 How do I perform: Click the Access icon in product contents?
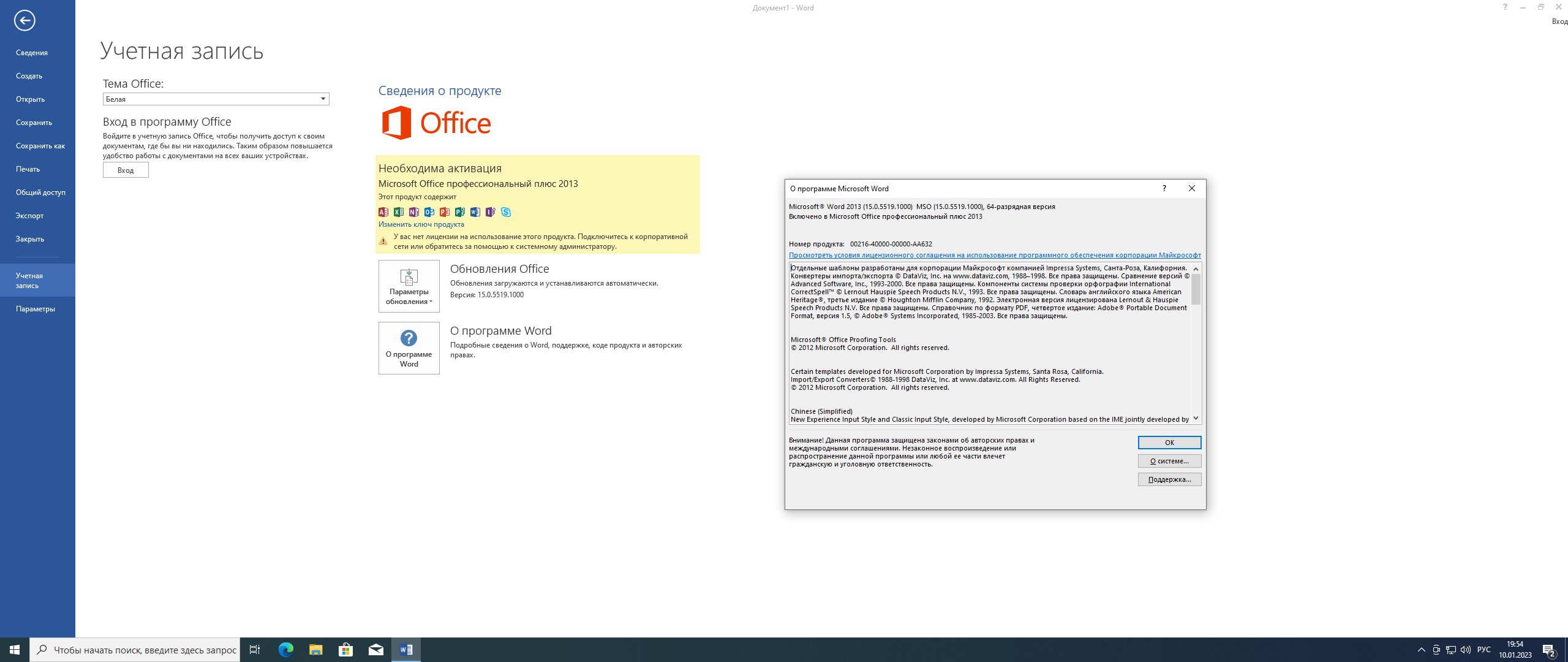[383, 212]
